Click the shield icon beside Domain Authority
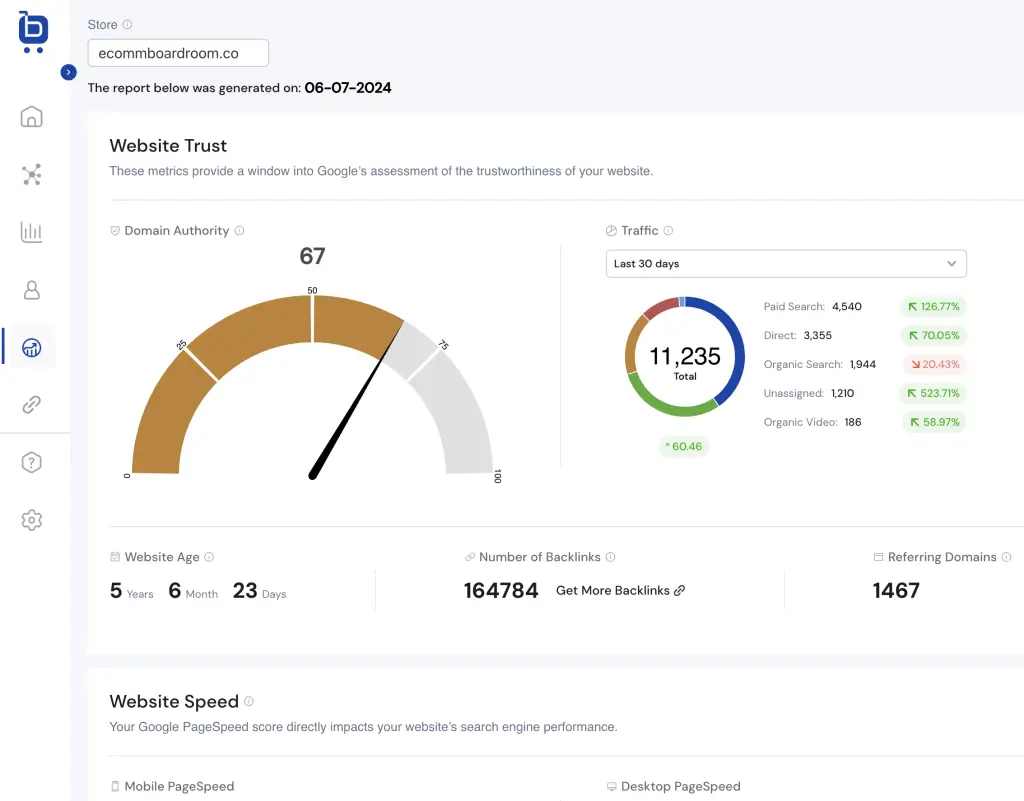This screenshot has width=1024, height=801. (x=115, y=230)
